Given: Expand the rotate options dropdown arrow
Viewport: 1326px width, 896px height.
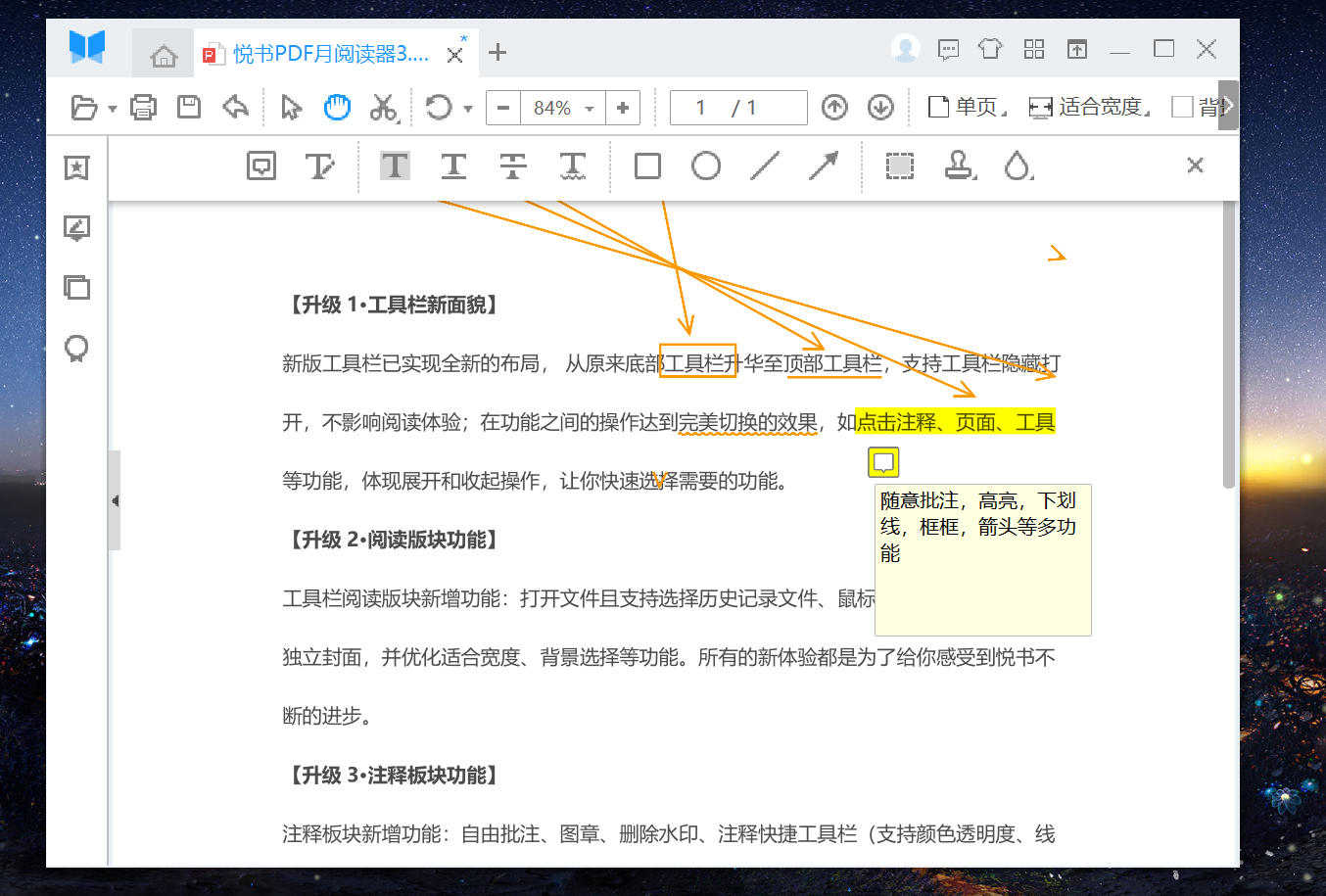Looking at the screenshot, I should click(x=468, y=108).
